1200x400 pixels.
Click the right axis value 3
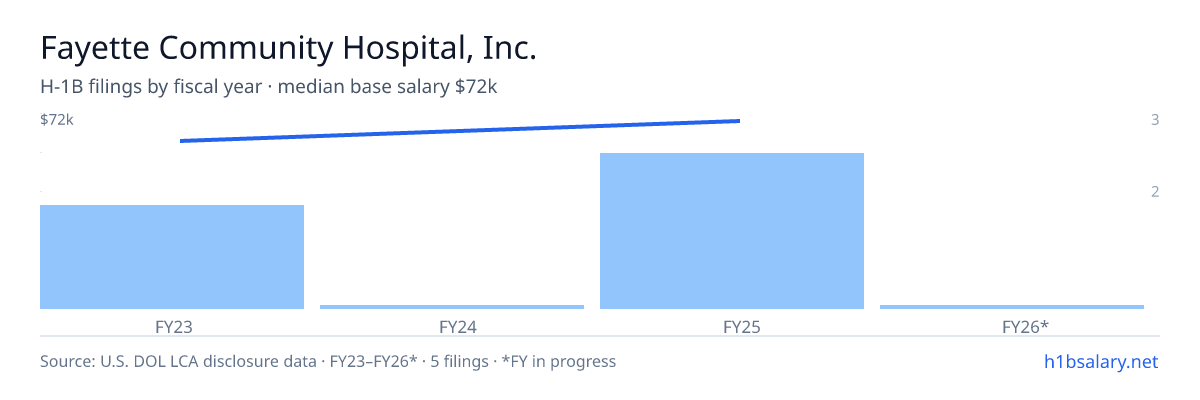1155,120
